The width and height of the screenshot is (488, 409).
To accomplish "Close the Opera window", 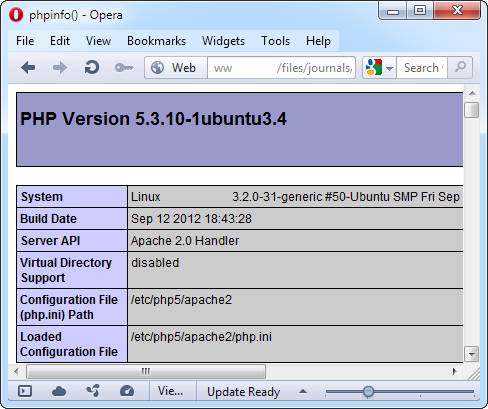I will point(457,11).
